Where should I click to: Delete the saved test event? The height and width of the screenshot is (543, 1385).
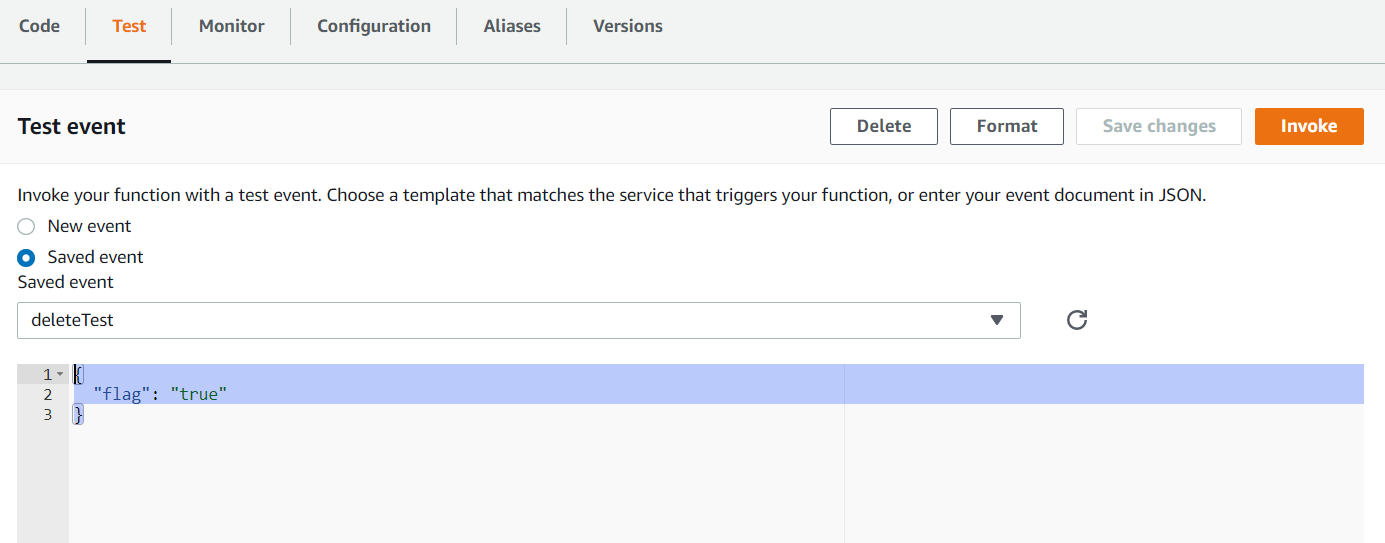884,126
